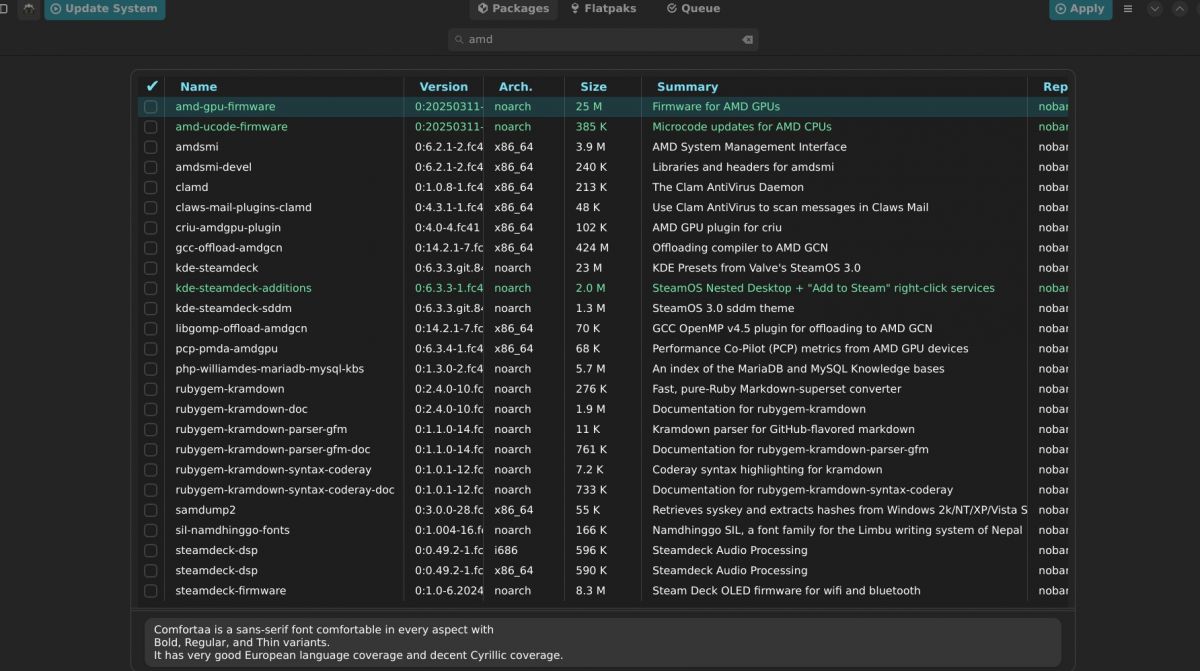Select the php-williamdes-mariadb-mysql-kbs row name
Viewport: 1200px width, 671px height.
(269, 369)
